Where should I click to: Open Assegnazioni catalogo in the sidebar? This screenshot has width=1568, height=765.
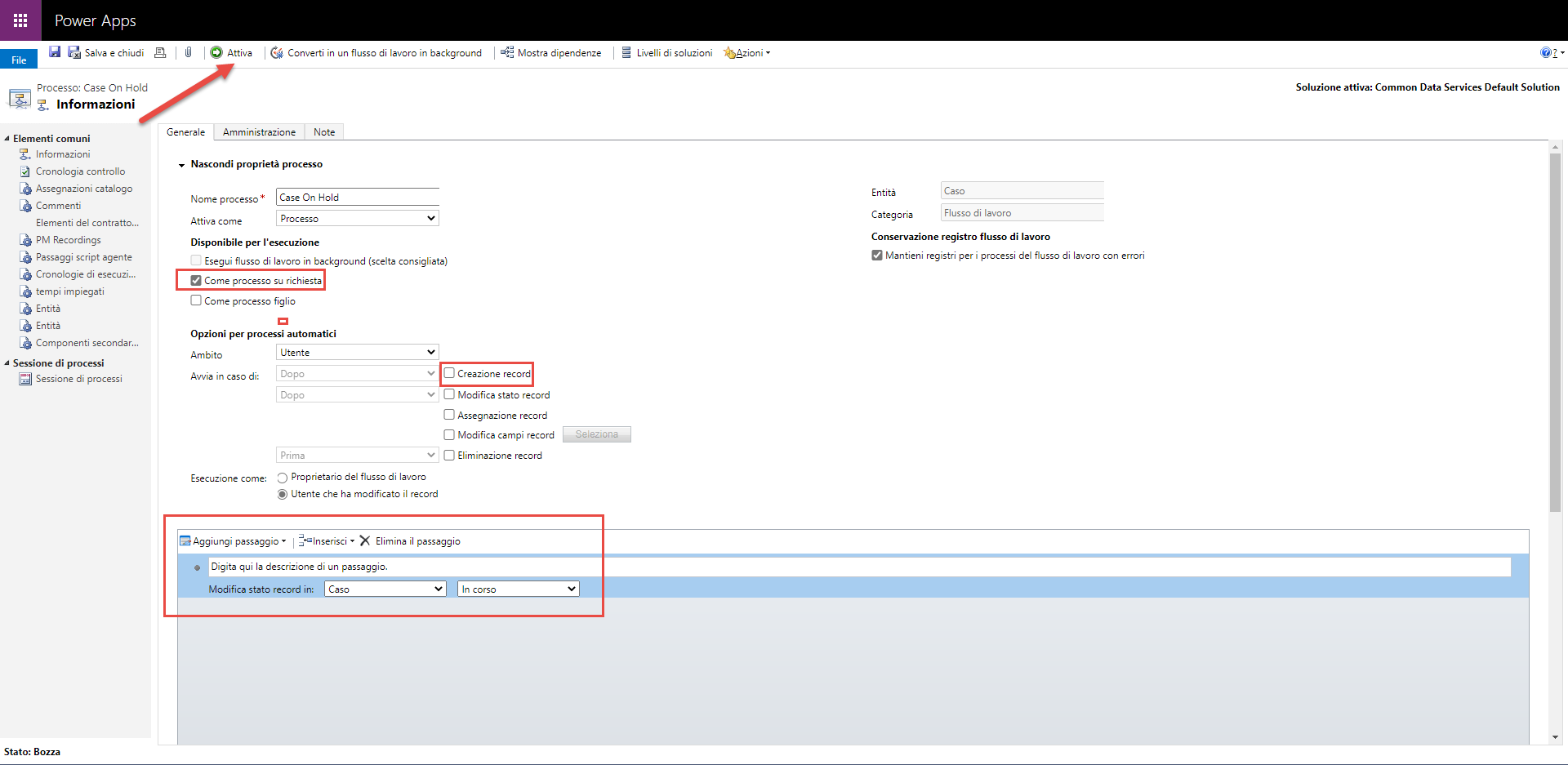83,189
